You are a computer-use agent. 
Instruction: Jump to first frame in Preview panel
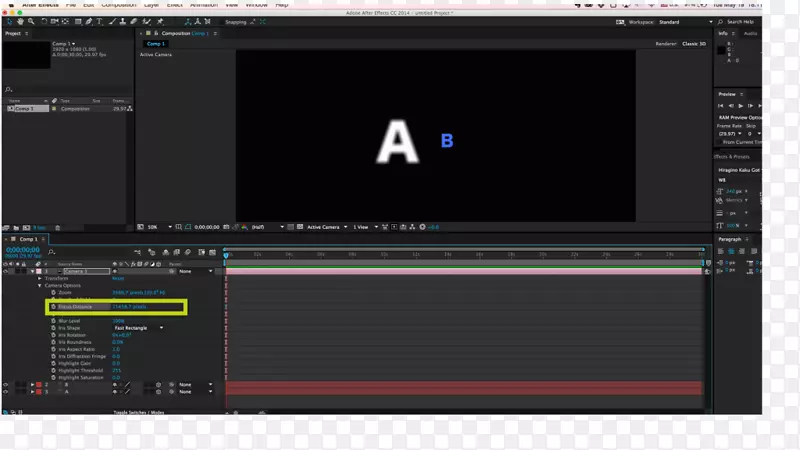[x=721, y=106]
